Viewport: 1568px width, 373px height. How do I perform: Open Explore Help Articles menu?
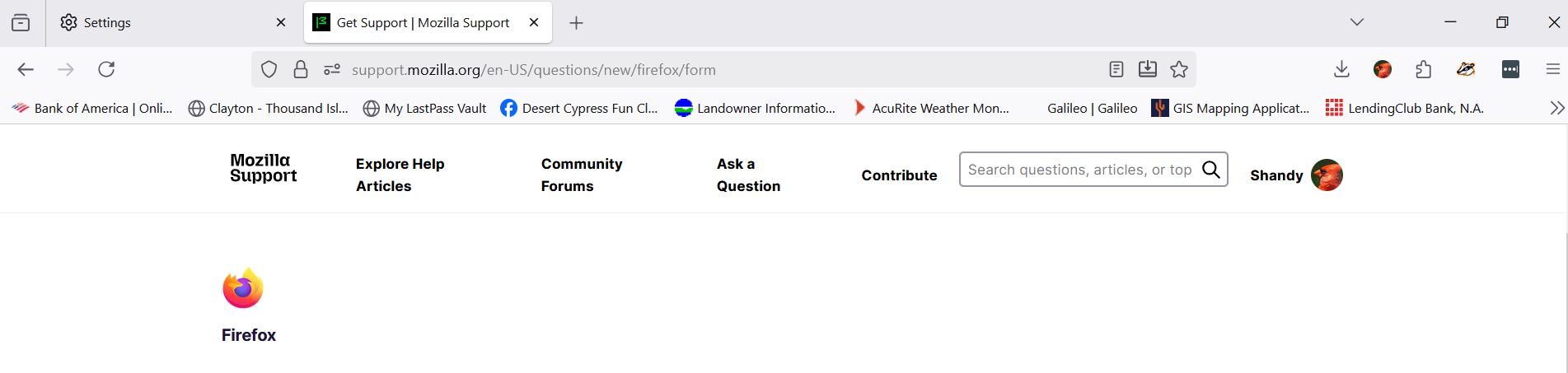pyautogui.click(x=400, y=175)
